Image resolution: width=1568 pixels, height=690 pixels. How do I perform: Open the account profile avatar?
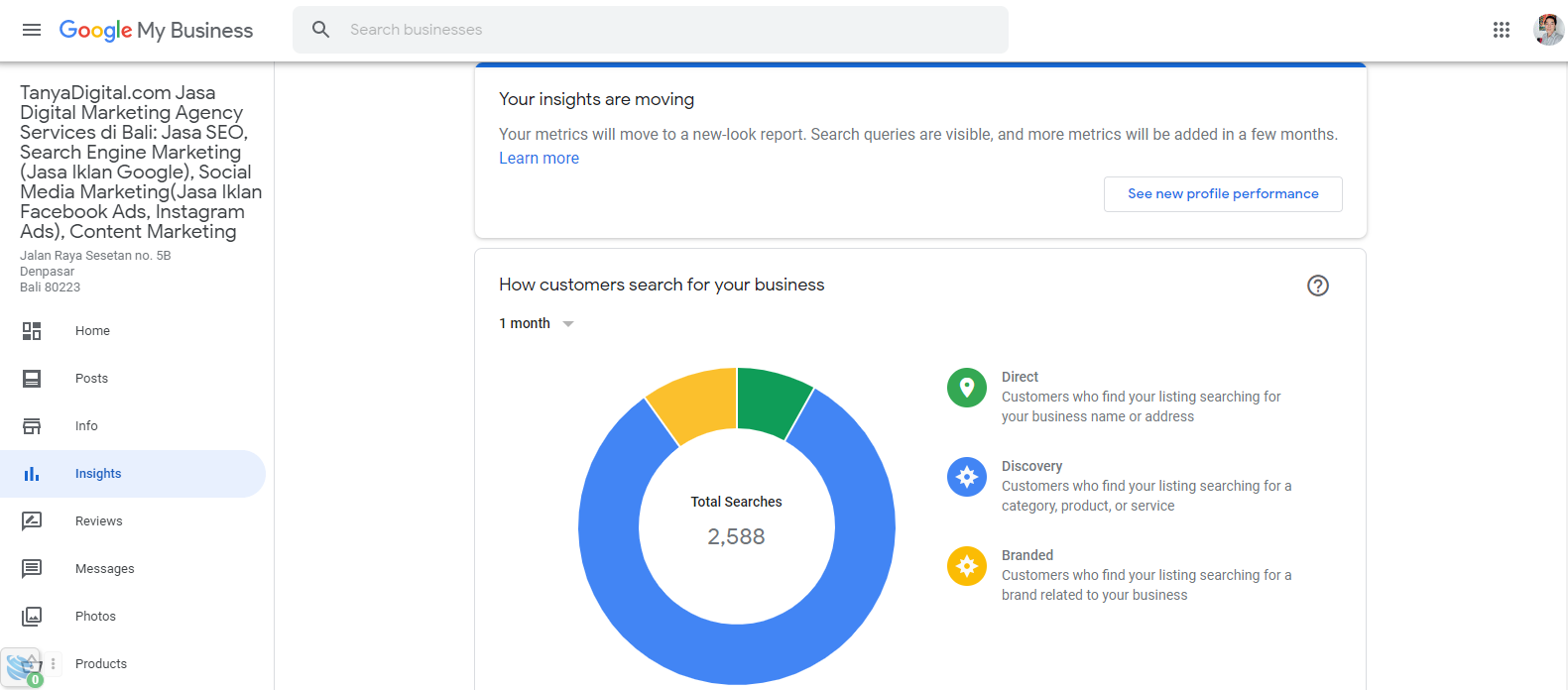point(1548,30)
